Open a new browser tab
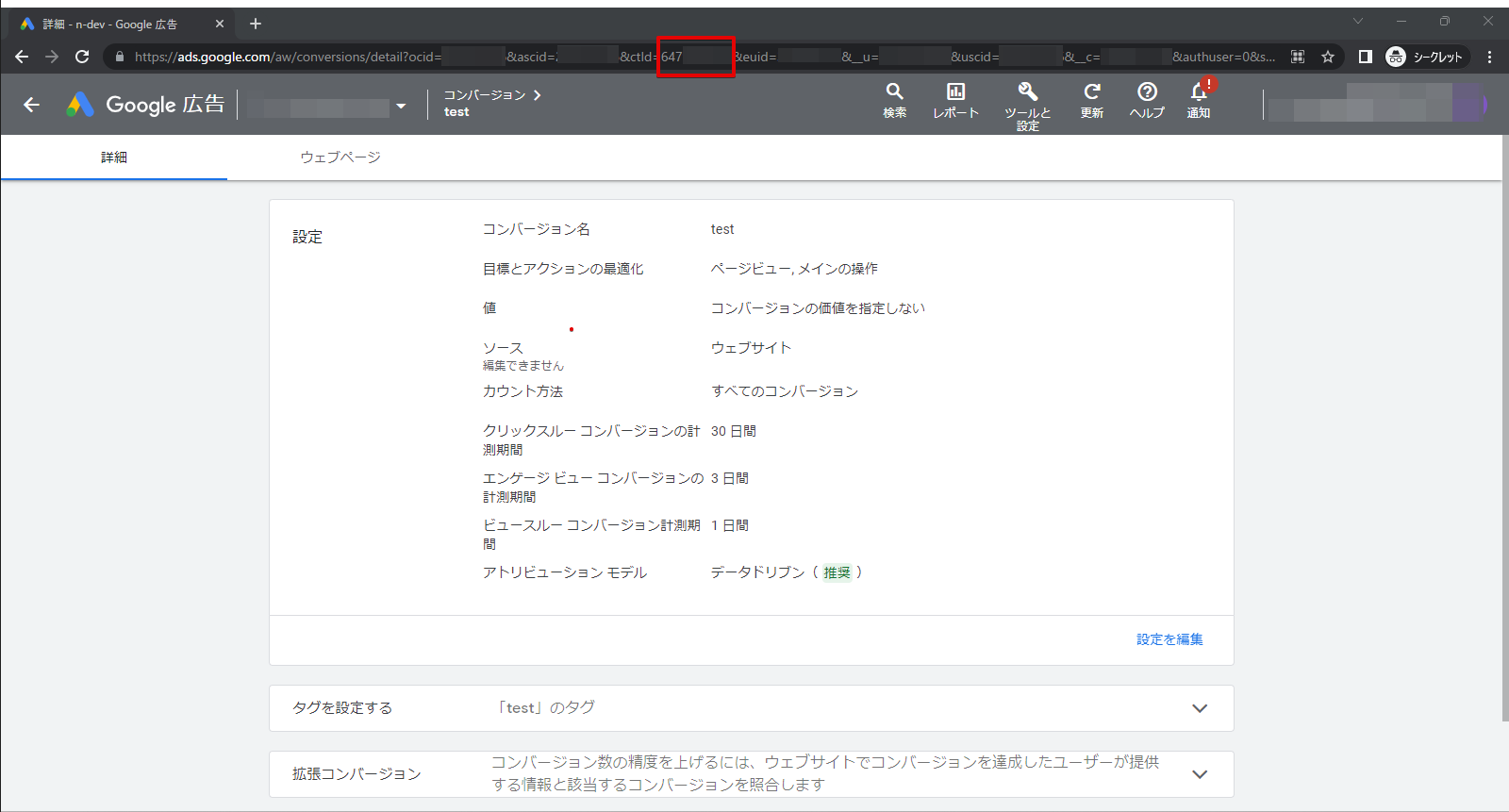The width and height of the screenshot is (1509, 812). coord(256,24)
